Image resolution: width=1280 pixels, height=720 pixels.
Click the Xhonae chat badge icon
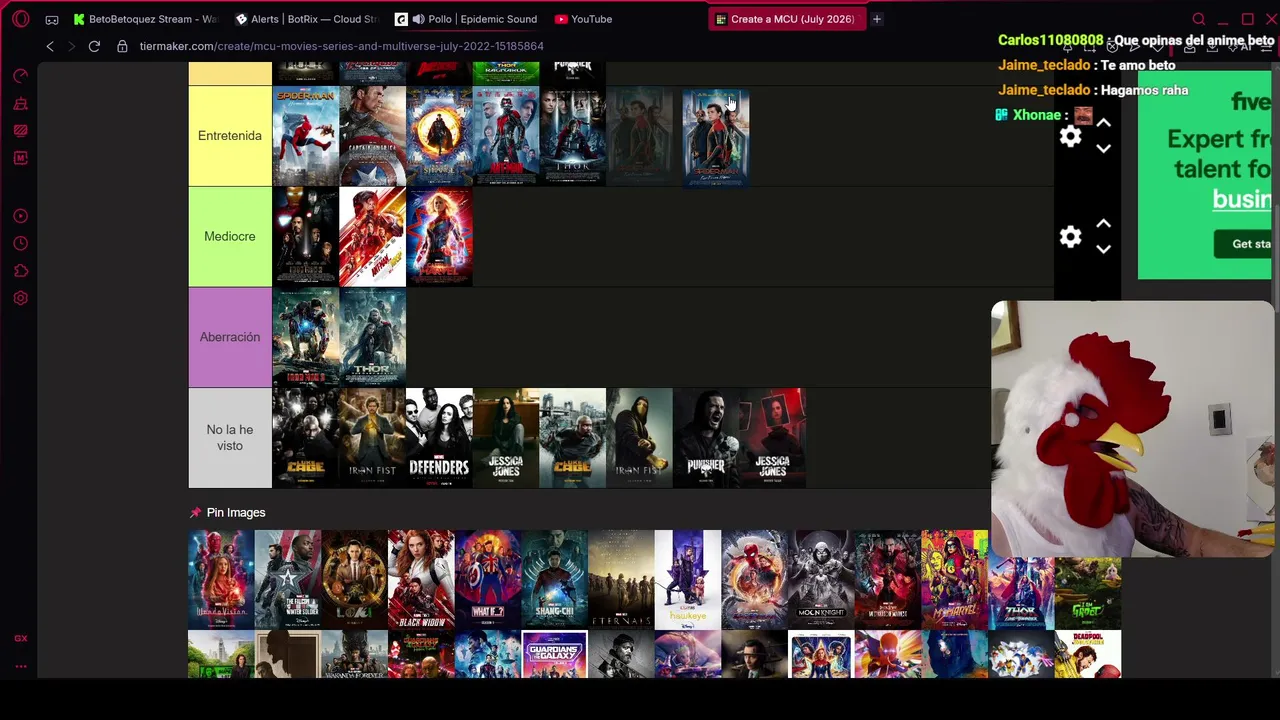1001,115
